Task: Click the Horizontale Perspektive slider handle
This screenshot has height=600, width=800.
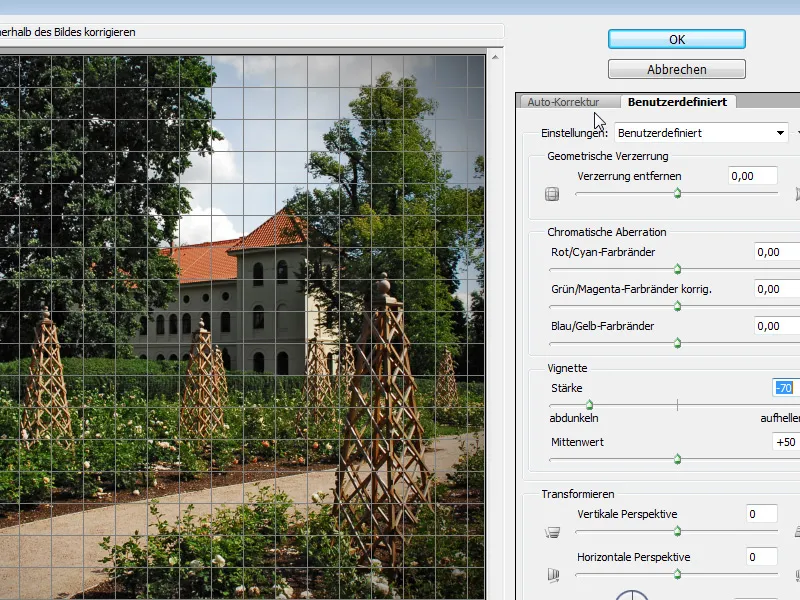Action: (678, 574)
